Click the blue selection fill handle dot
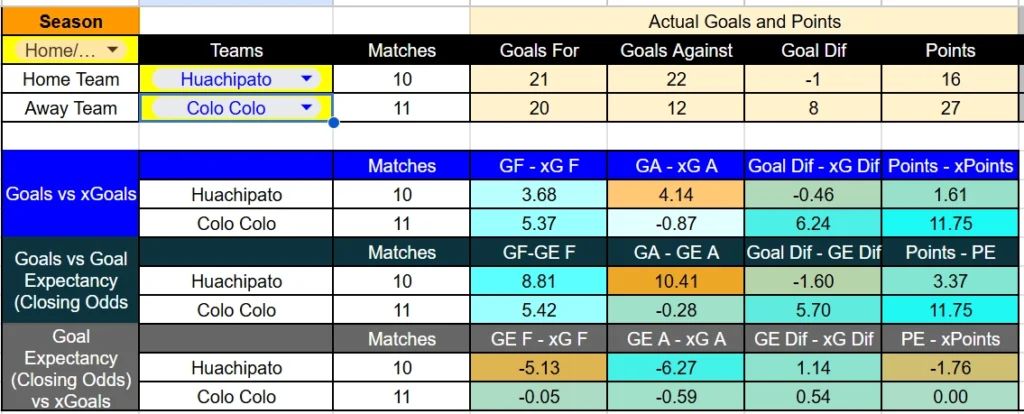This screenshot has height=414, width=1024. pos(334,122)
